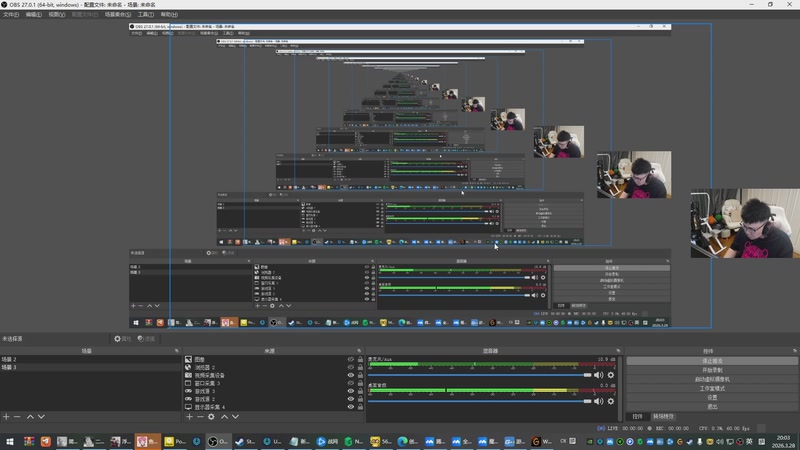Open the 工具(T) menu
Screen dimensions: 800x450
145,15
